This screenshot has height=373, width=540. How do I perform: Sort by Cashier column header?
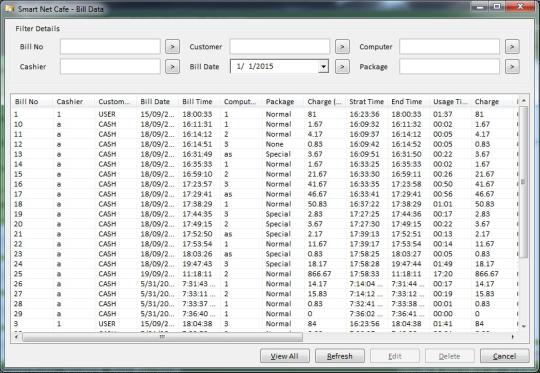coord(74,102)
